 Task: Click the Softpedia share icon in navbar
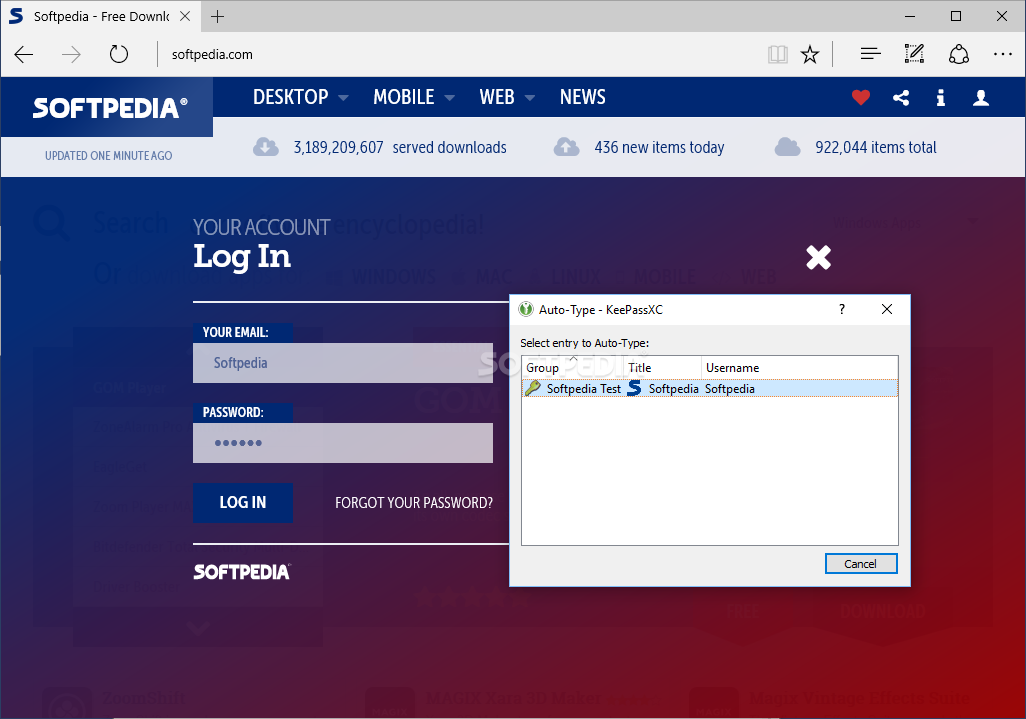(901, 98)
